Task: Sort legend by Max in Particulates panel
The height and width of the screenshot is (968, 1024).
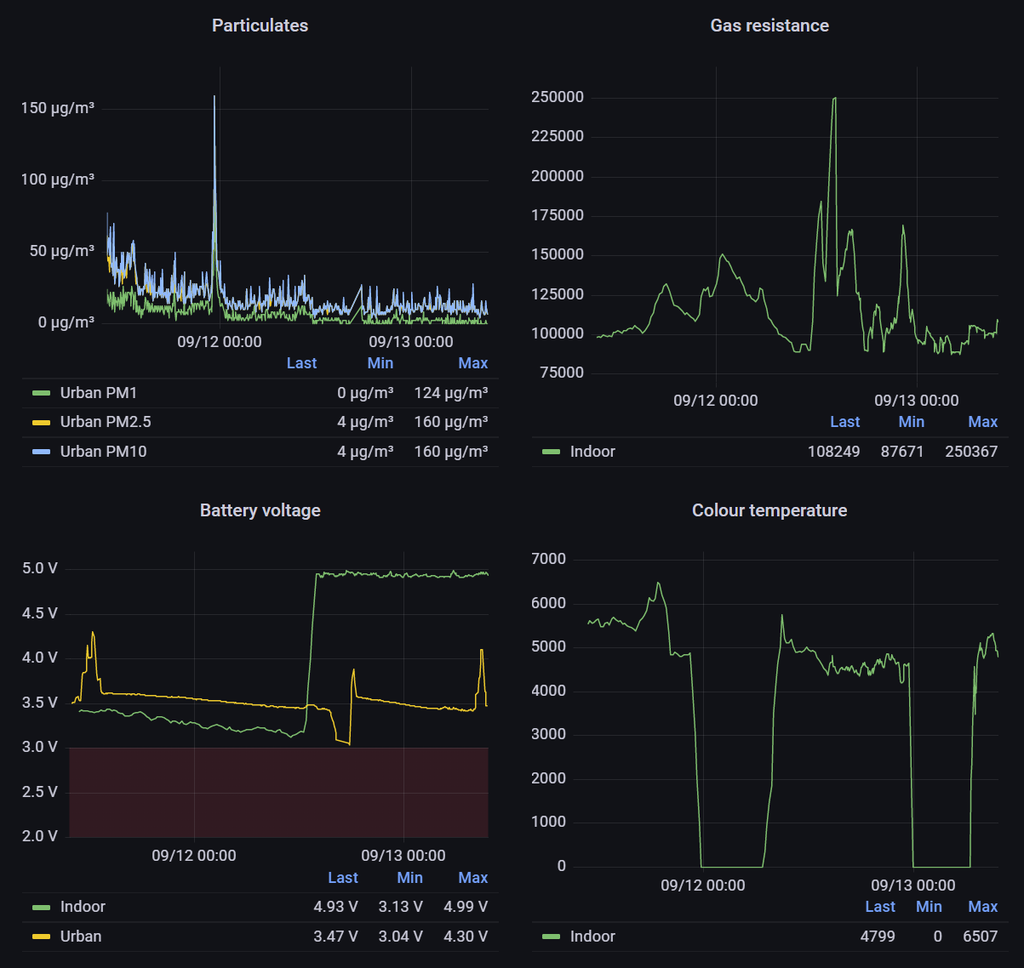Action: 473,363
